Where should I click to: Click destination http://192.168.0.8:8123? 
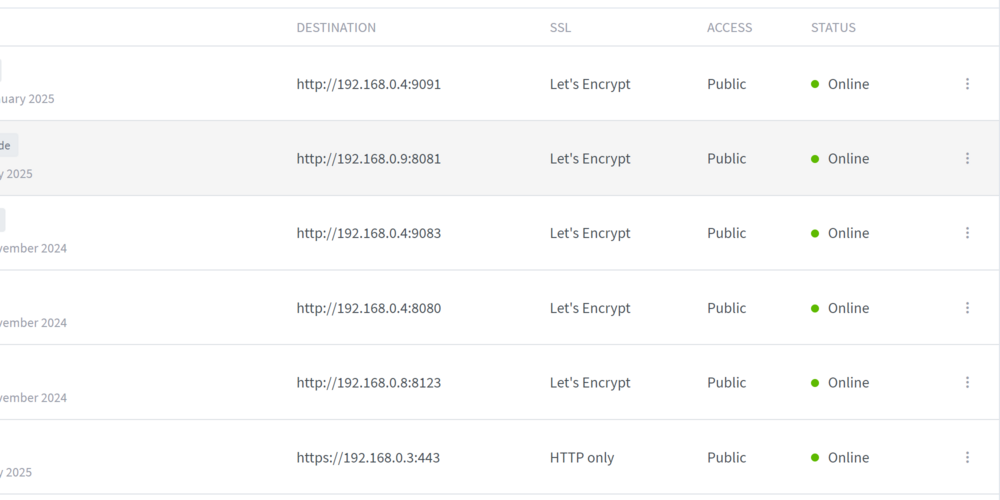click(369, 383)
